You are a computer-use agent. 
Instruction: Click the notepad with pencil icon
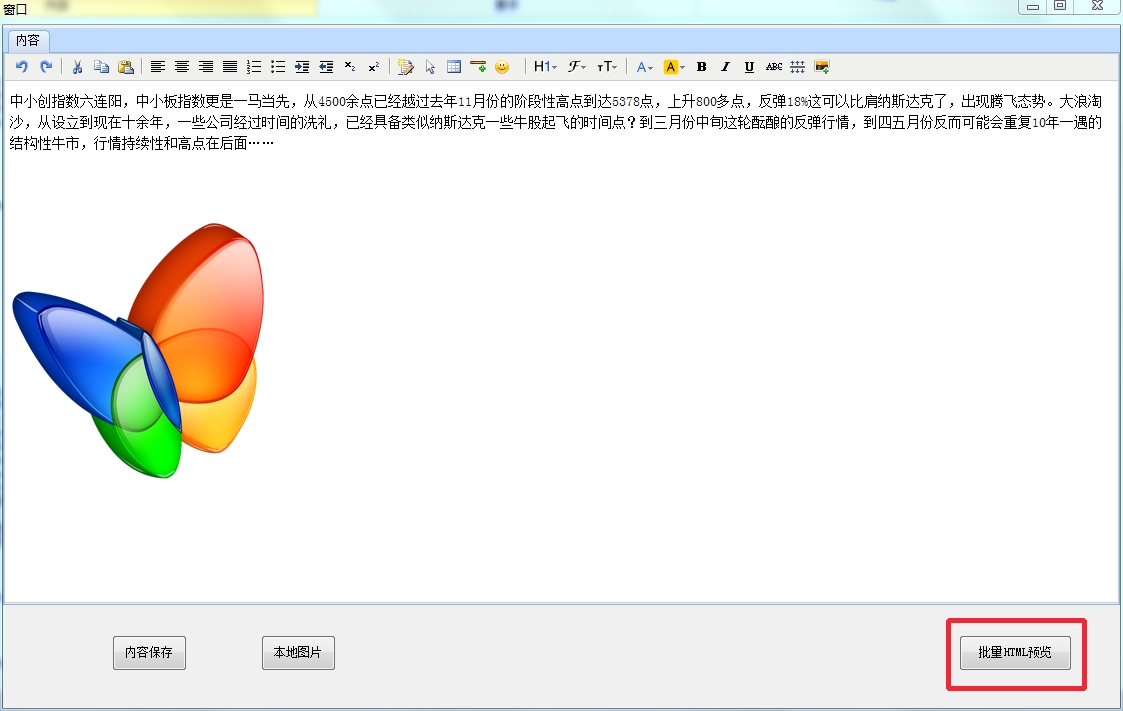pyautogui.click(x=405, y=67)
